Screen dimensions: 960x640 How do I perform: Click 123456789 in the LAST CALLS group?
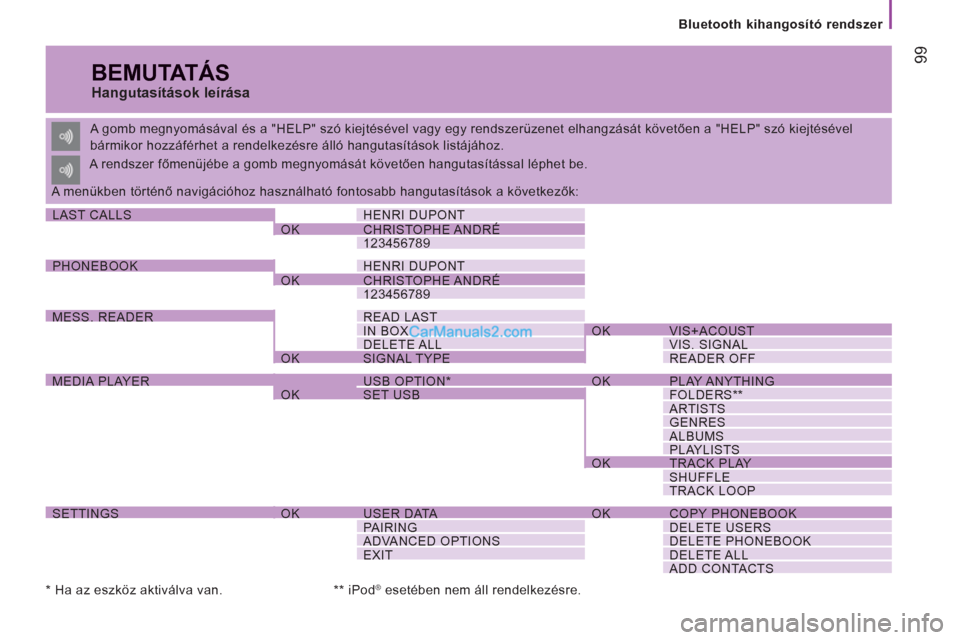coord(470,243)
